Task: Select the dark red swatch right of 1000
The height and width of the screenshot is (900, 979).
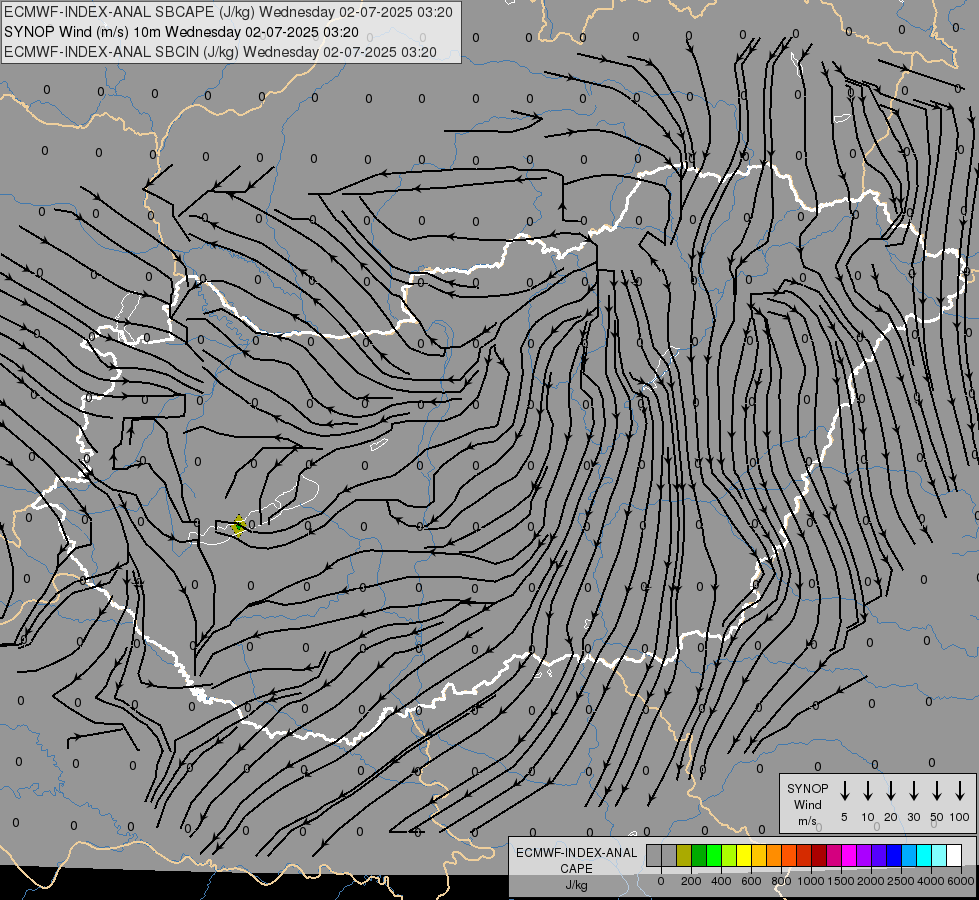Action: click(819, 855)
